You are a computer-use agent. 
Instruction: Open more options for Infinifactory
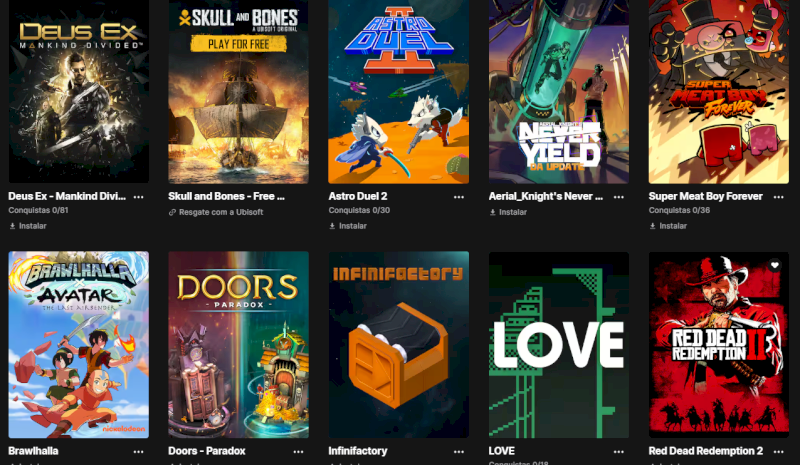[459, 451]
